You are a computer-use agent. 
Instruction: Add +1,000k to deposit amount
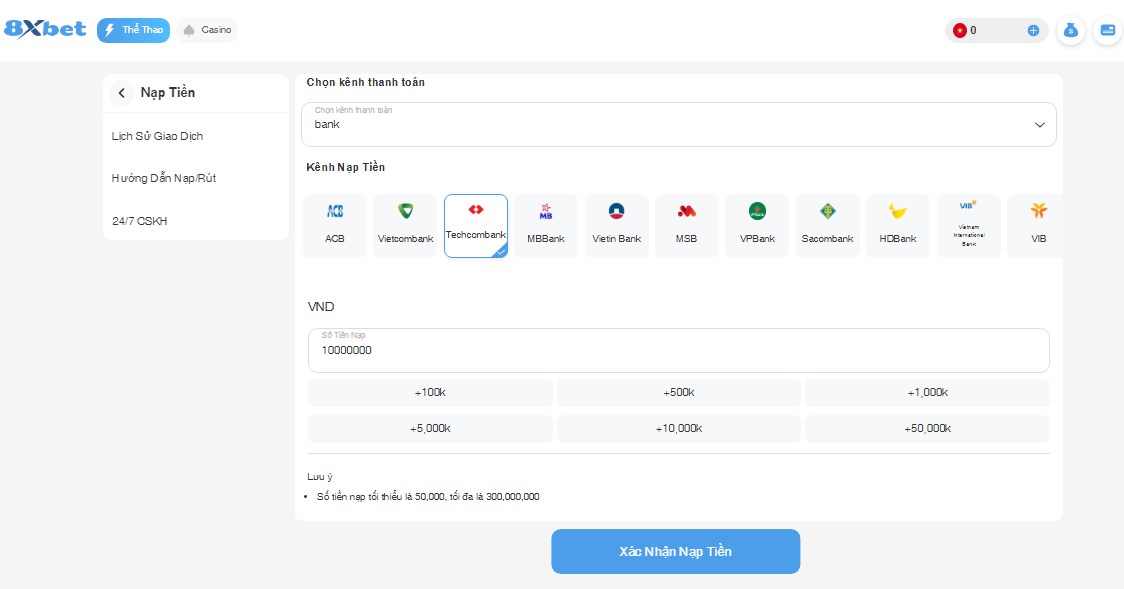coord(928,393)
